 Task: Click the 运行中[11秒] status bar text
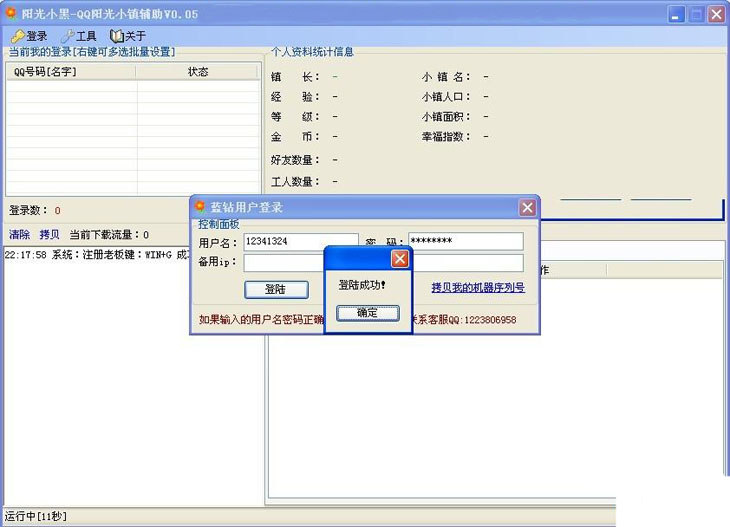coord(36,516)
